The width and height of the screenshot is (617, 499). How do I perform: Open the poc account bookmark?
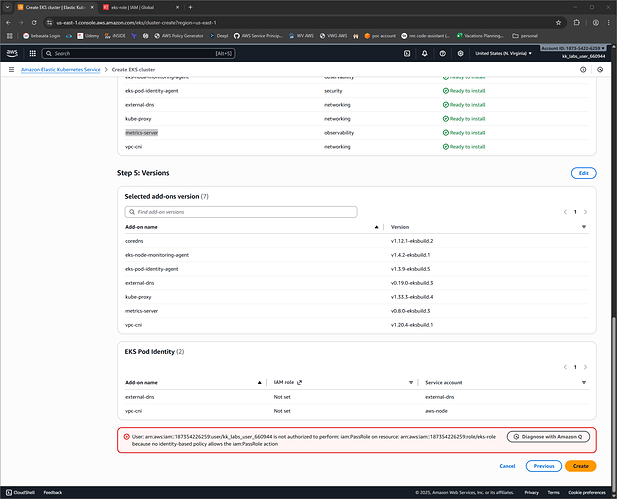pyautogui.click(x=380, y=36)
